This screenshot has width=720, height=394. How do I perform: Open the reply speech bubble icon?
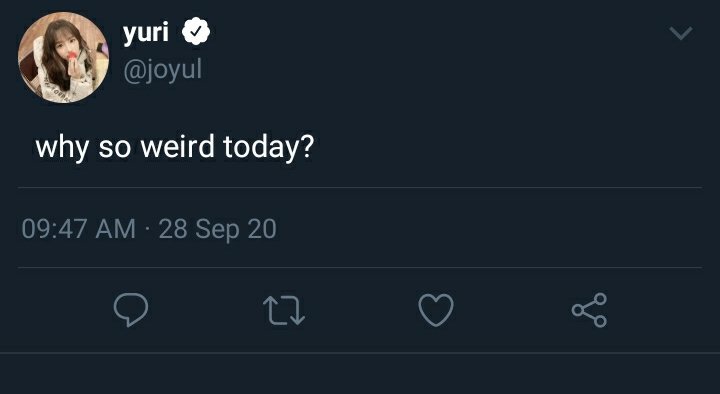coord(131,310)
